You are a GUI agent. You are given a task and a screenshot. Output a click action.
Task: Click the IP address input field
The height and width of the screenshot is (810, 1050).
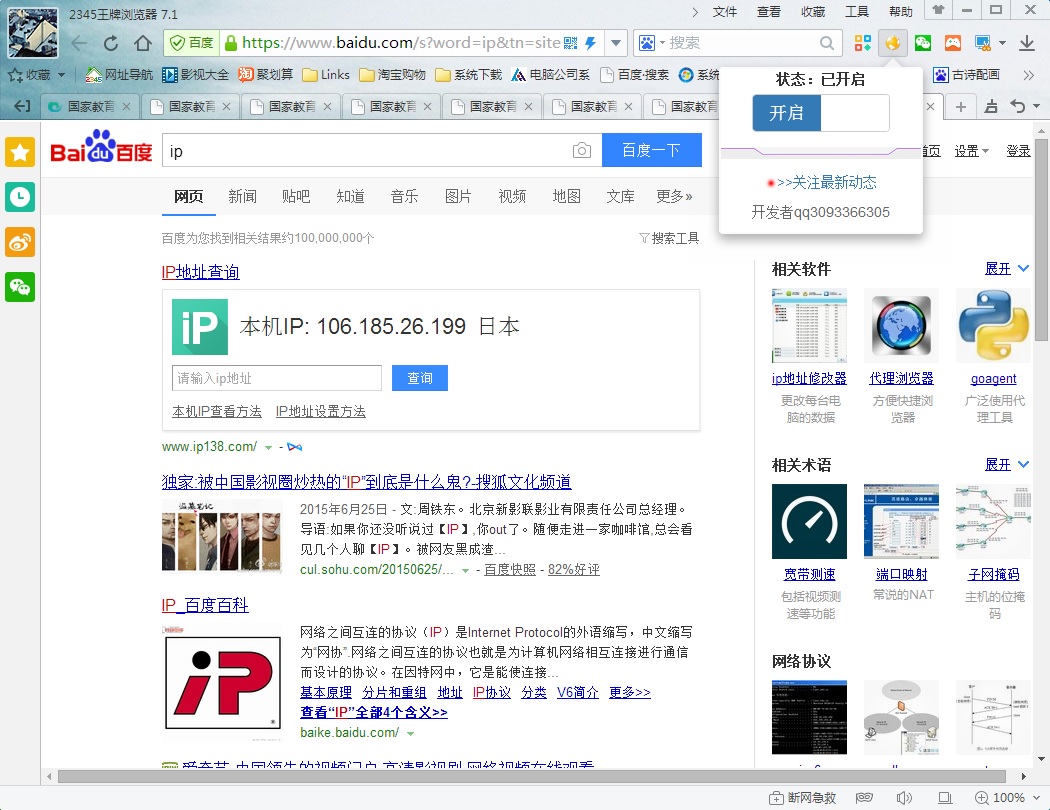[276, 378]
